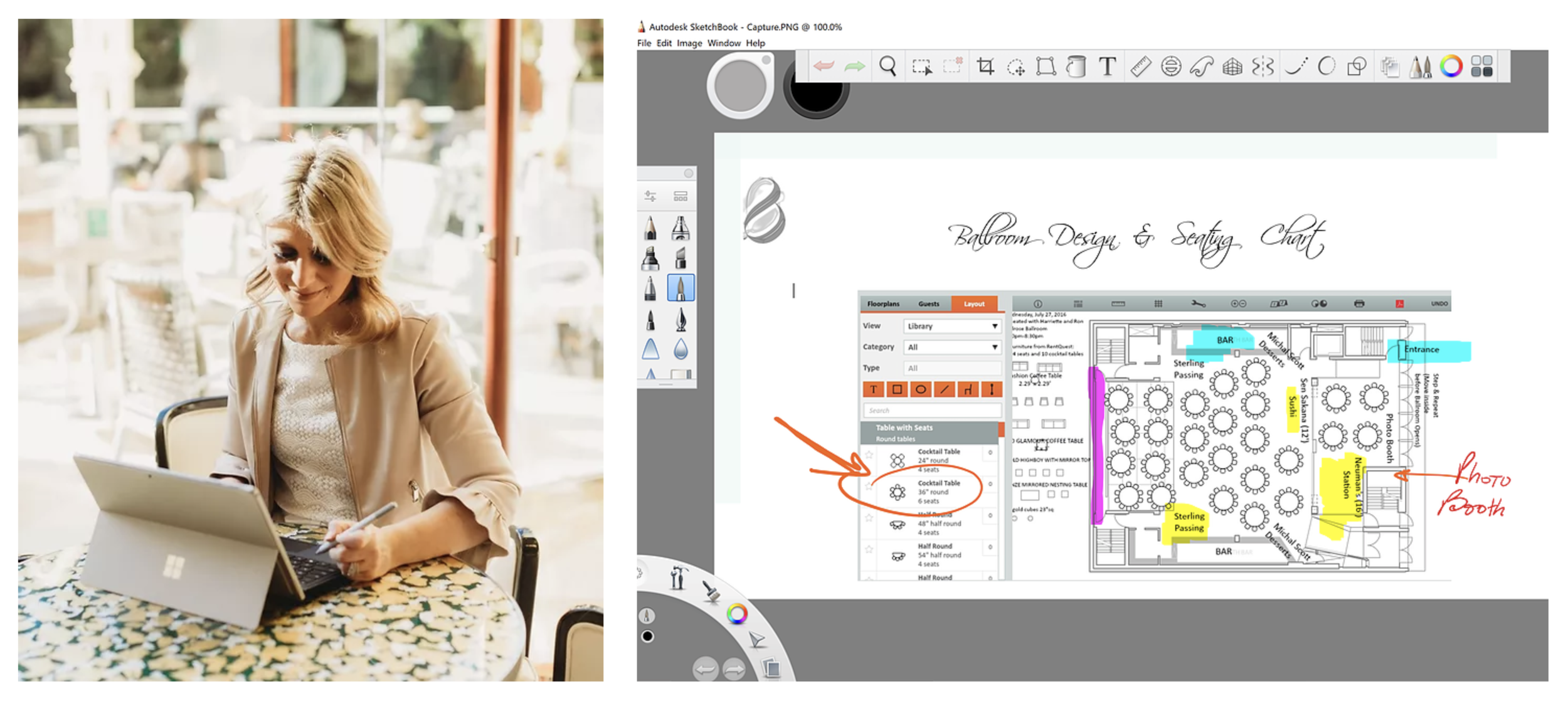Viewport: 1568px width, 701px height.
Task: Open the Window menu
Action: tap(723, 43)
